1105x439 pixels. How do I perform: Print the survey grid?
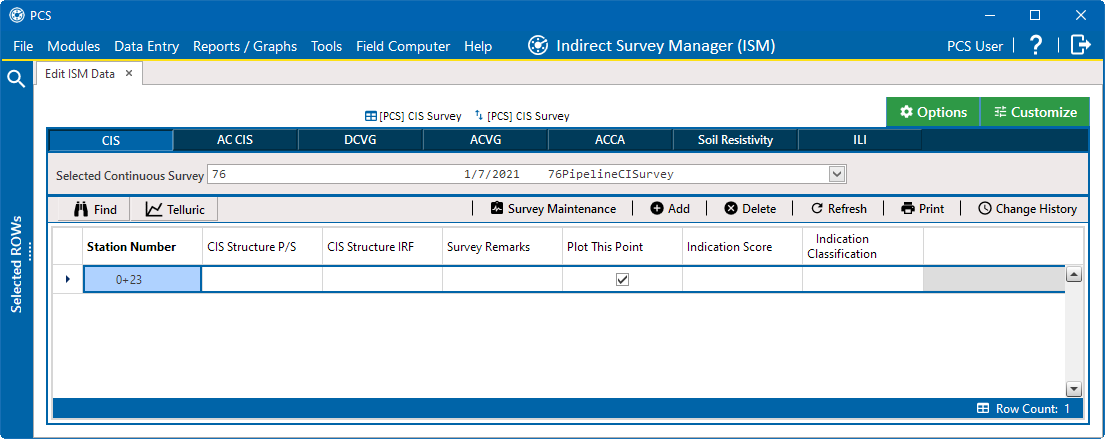(x=922, y=209)
